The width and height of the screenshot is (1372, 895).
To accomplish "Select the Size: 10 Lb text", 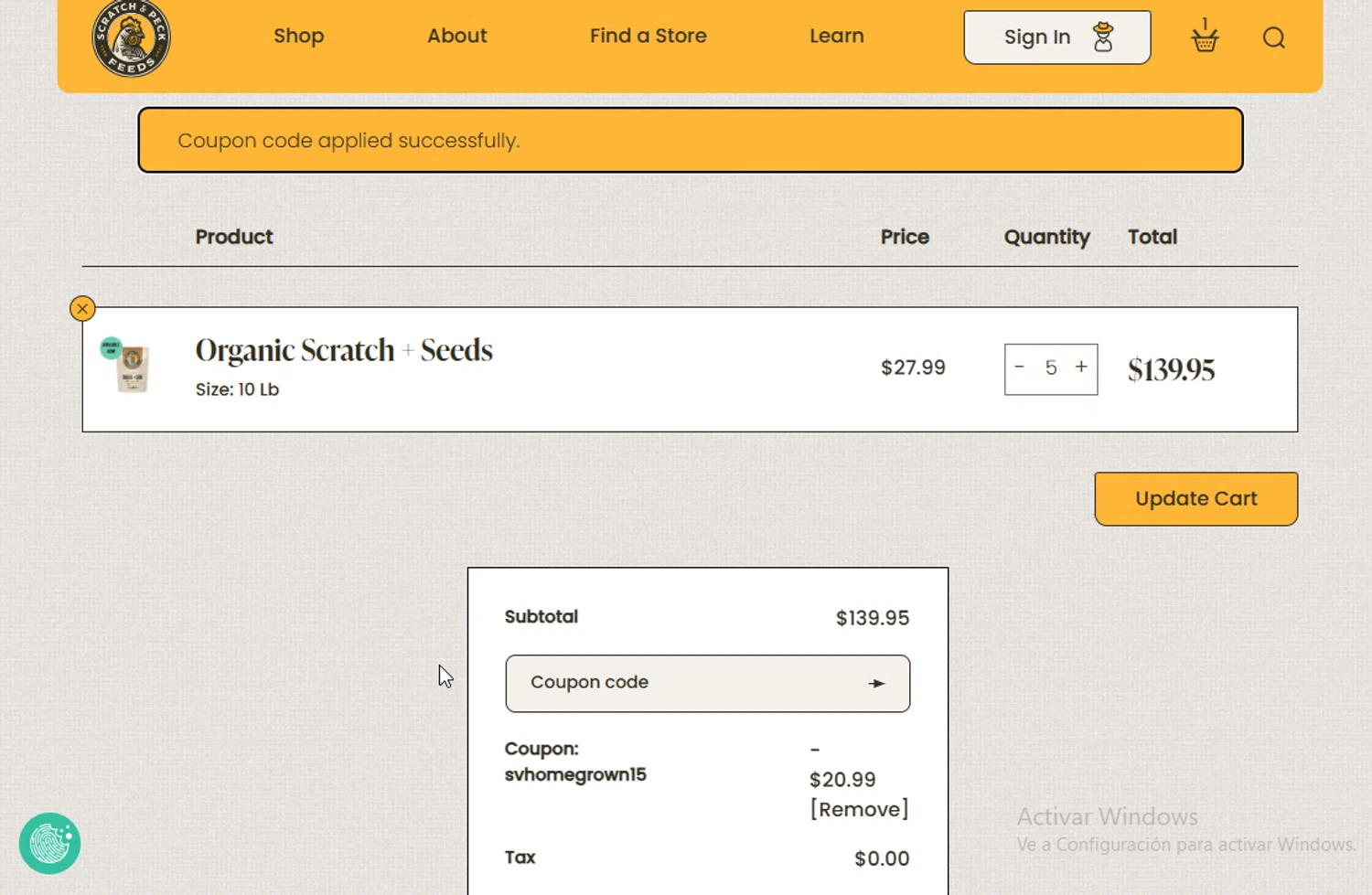I will pos(237,389).
